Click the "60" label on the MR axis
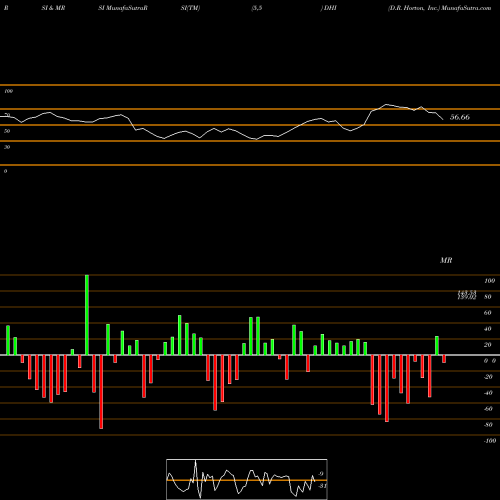 pos(488,313)
